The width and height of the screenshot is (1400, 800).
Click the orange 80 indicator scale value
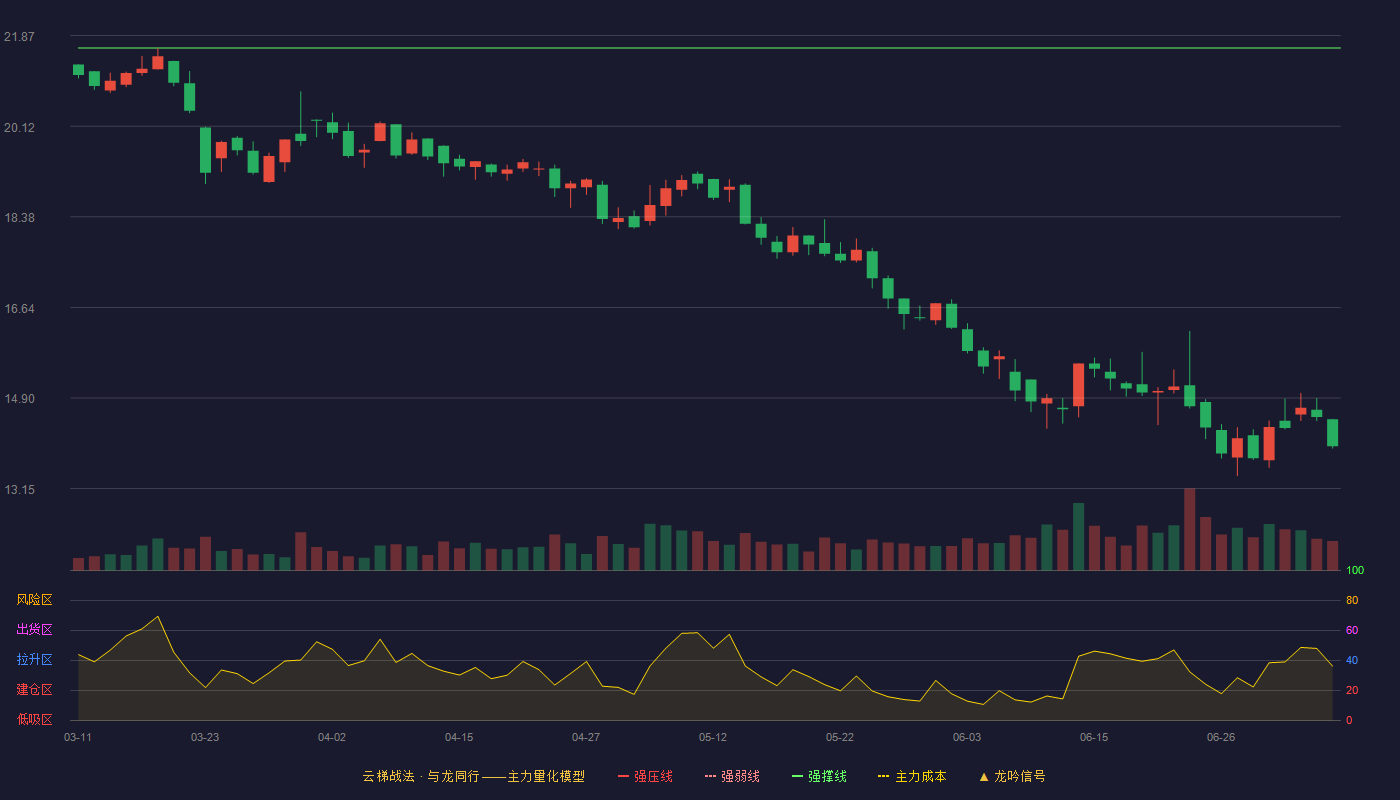(1352, 600)
